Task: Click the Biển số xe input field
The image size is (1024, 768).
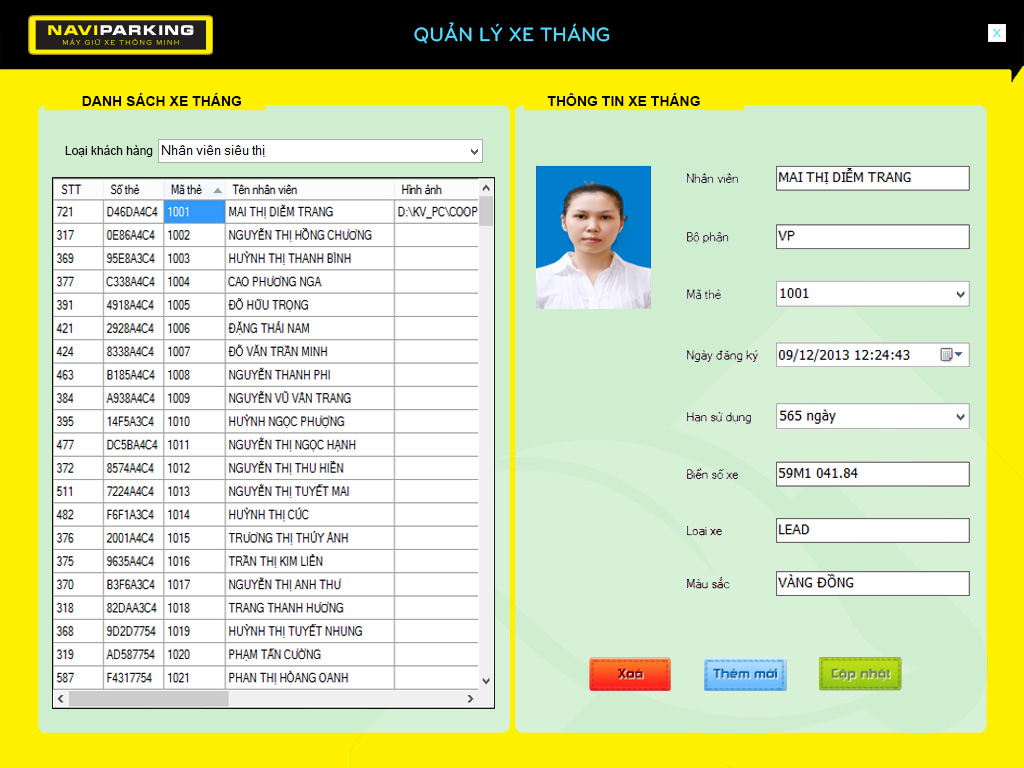Action: click(872, 474)
